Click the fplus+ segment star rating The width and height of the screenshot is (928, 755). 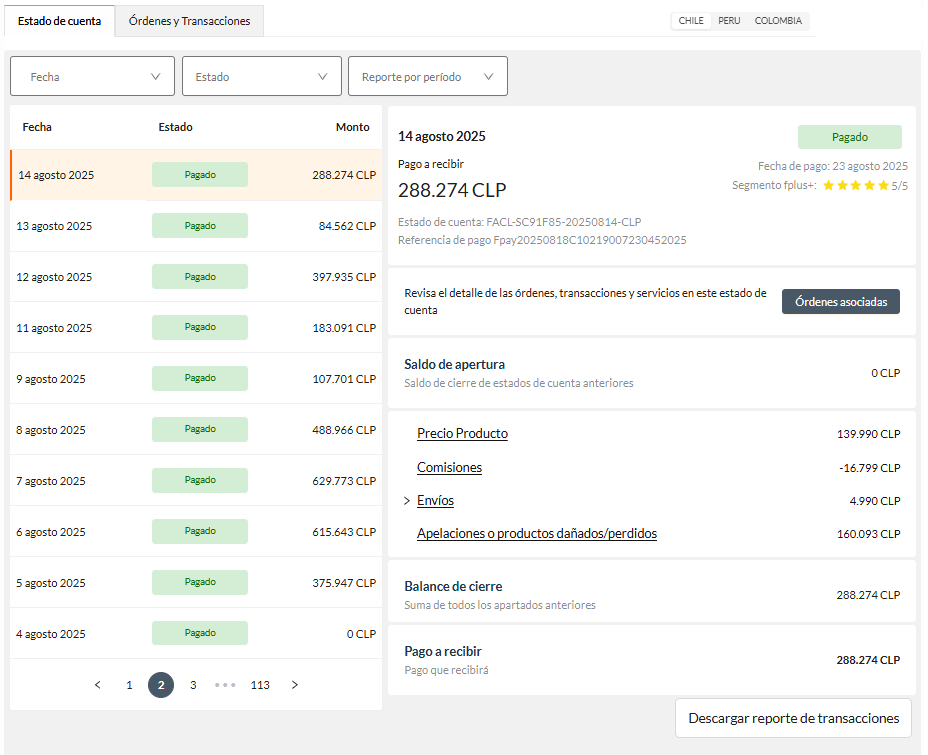pos(856,185)
